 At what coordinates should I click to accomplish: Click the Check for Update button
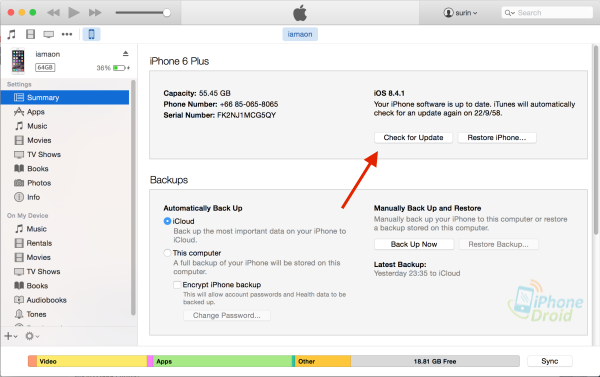point(413,137)
